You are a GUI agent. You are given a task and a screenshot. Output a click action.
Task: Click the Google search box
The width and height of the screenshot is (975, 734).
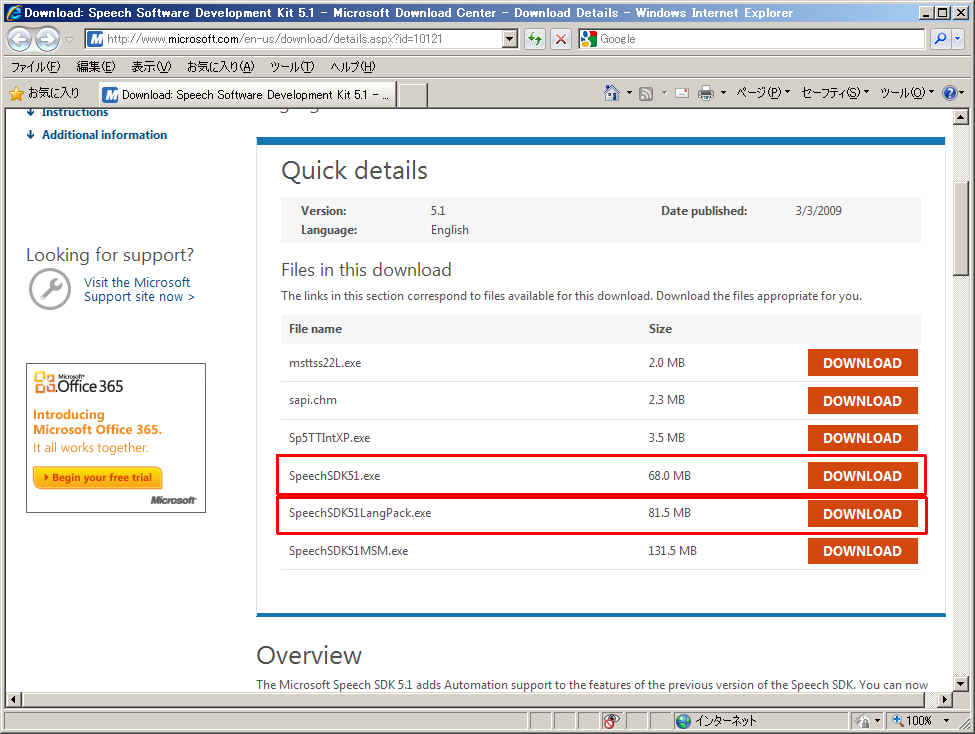(x=760, y=39)
